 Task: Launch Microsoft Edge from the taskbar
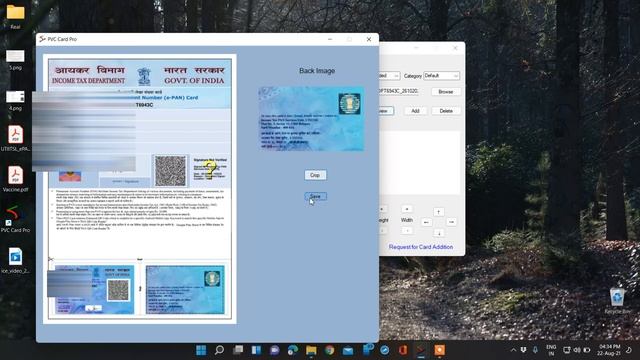(293, 350)
